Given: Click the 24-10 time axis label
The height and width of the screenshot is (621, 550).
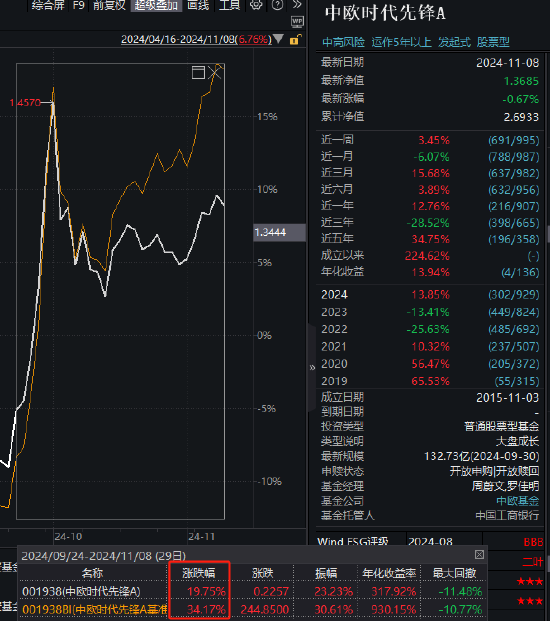Looking at the screenshot, I should 68,537.
